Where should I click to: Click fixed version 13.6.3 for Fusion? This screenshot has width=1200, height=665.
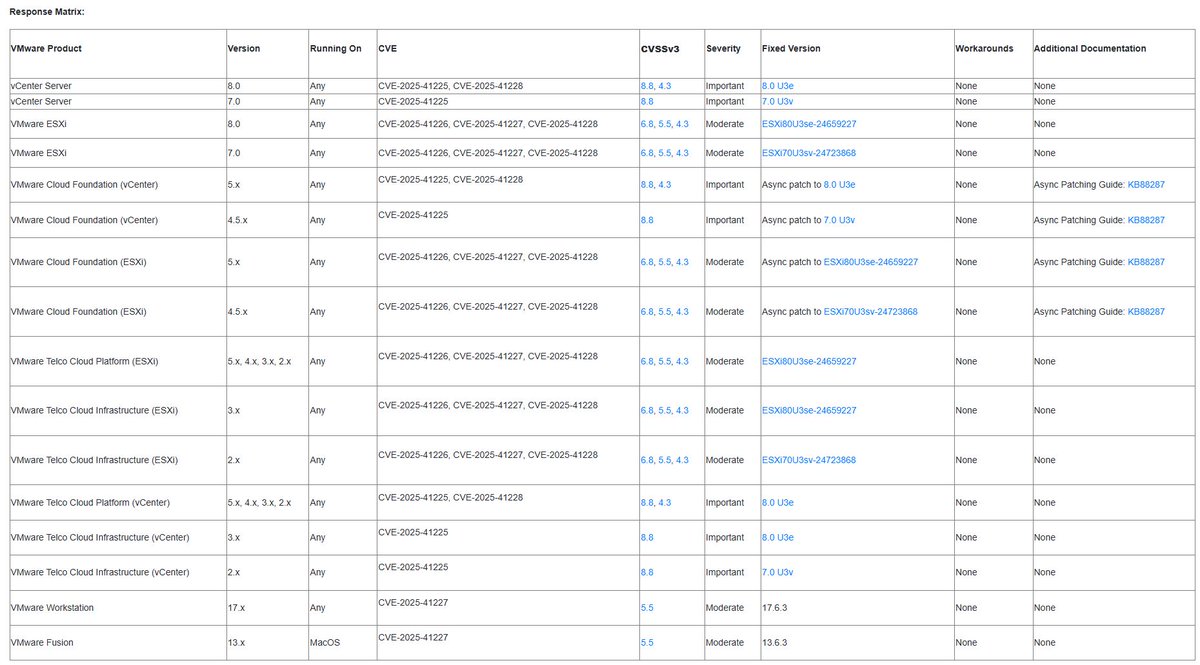click(x=777, y=643)
